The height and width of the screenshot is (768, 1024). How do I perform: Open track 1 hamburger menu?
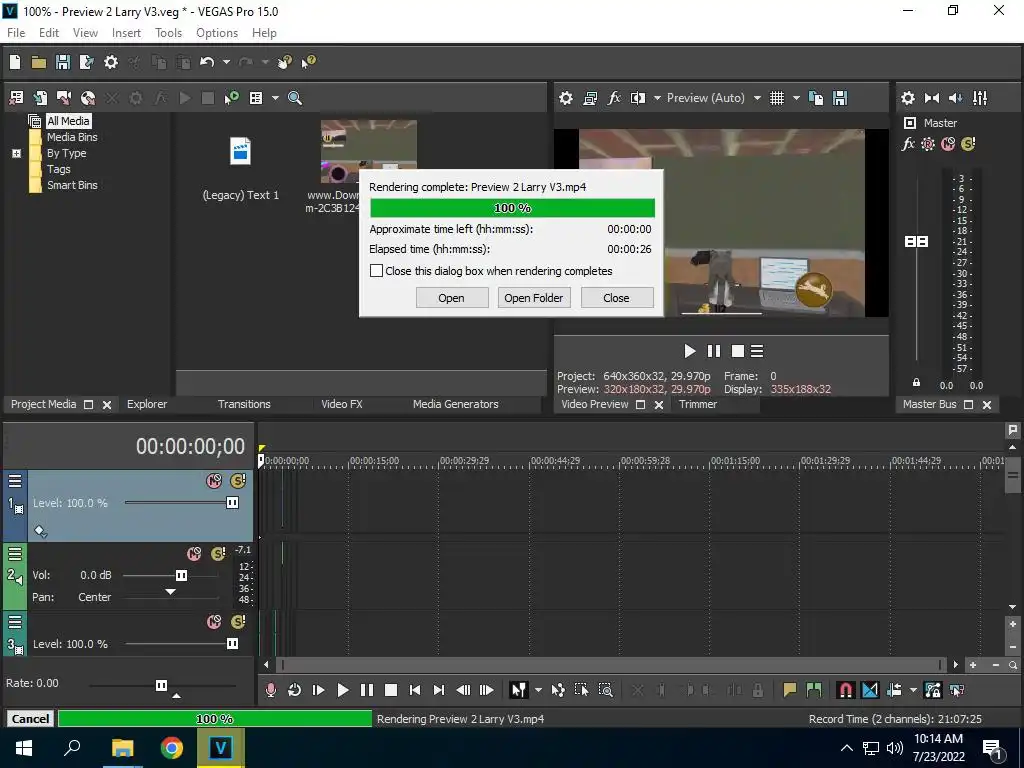[15, 481]
